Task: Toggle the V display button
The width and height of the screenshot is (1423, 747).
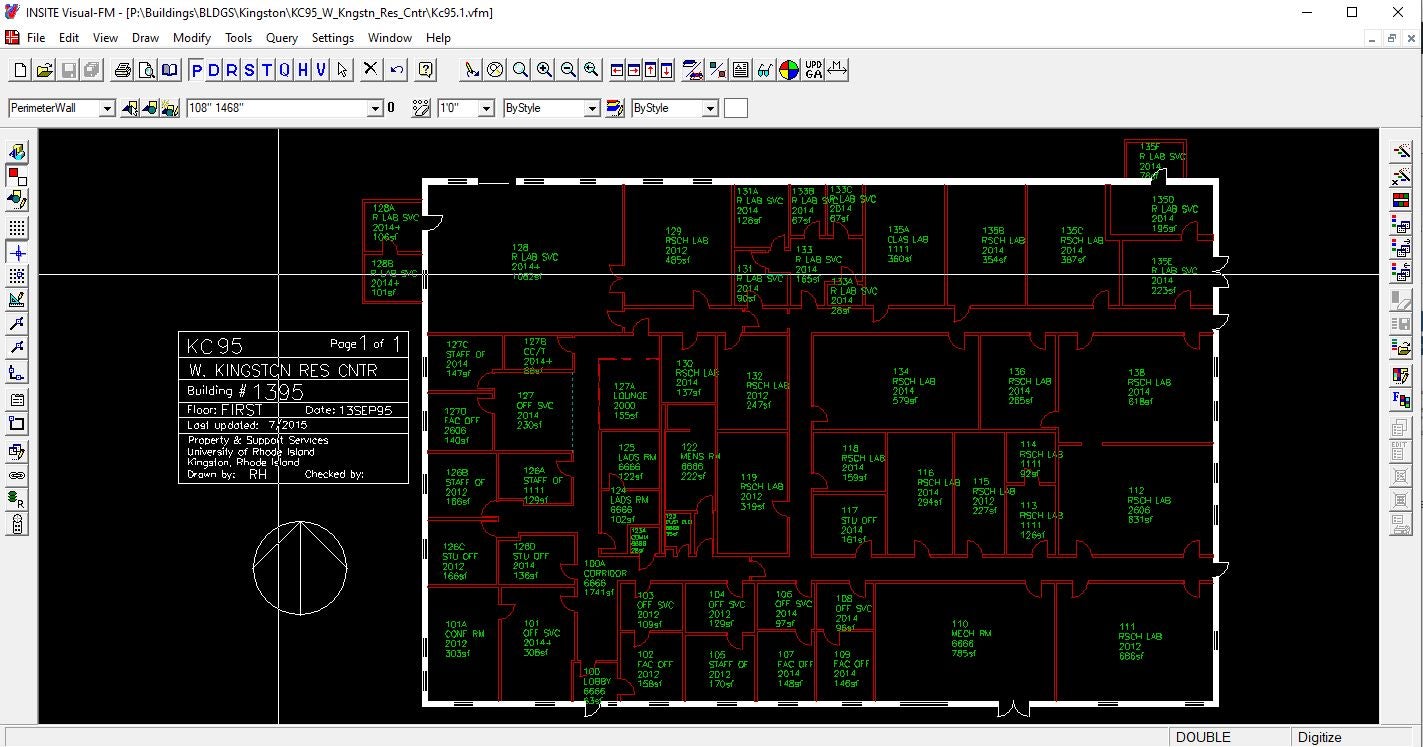Action: (322, 70)
